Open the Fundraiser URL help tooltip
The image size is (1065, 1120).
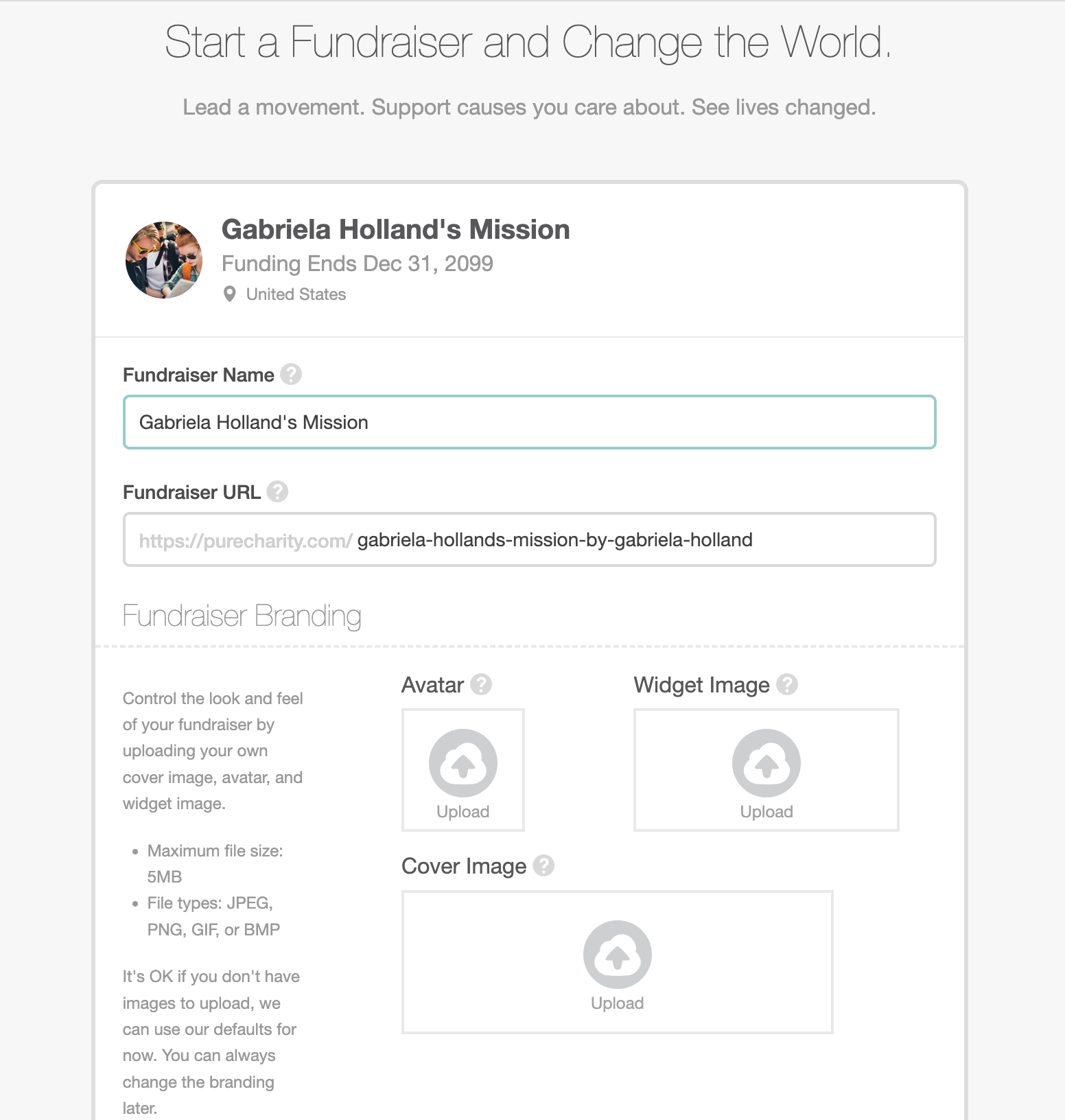pyautogui.click(x=277, y=492)
